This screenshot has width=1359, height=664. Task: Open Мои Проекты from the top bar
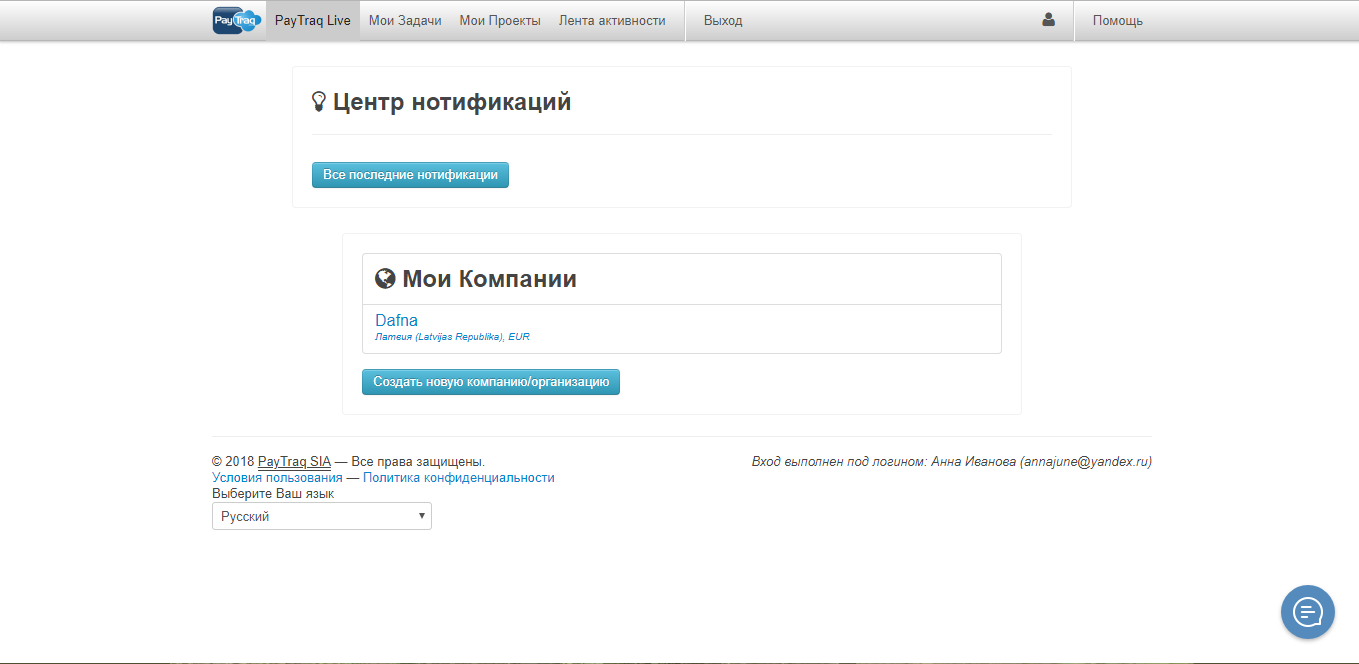point(500,19)
